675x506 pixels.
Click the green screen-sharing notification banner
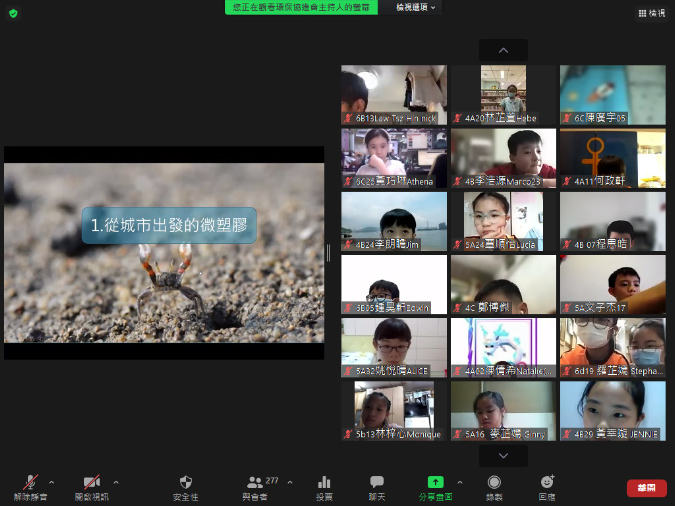pos(301,7)
